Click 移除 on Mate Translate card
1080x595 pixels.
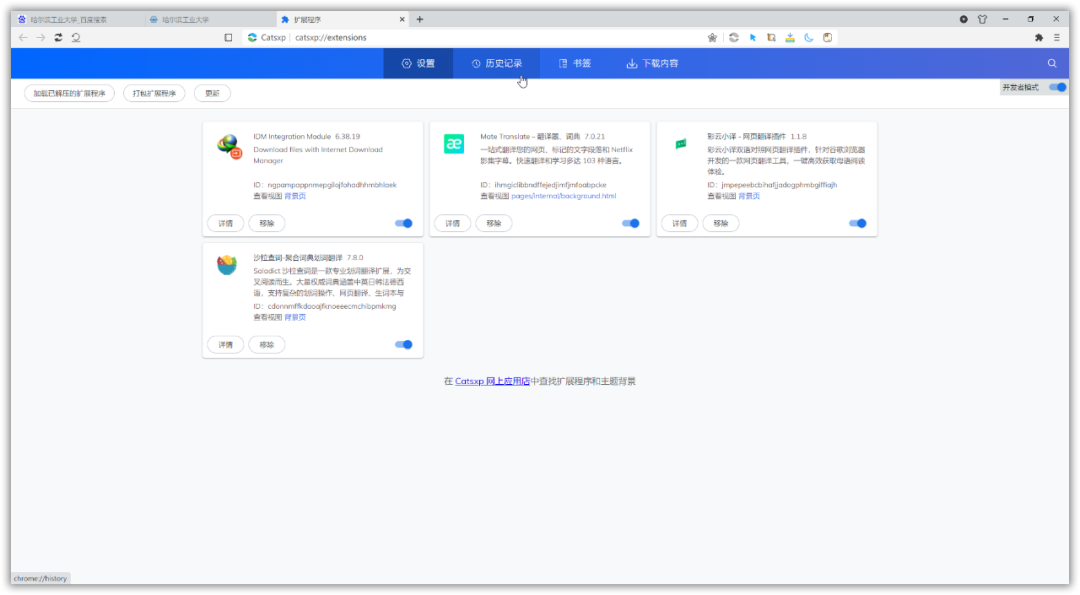pos(494,223)
